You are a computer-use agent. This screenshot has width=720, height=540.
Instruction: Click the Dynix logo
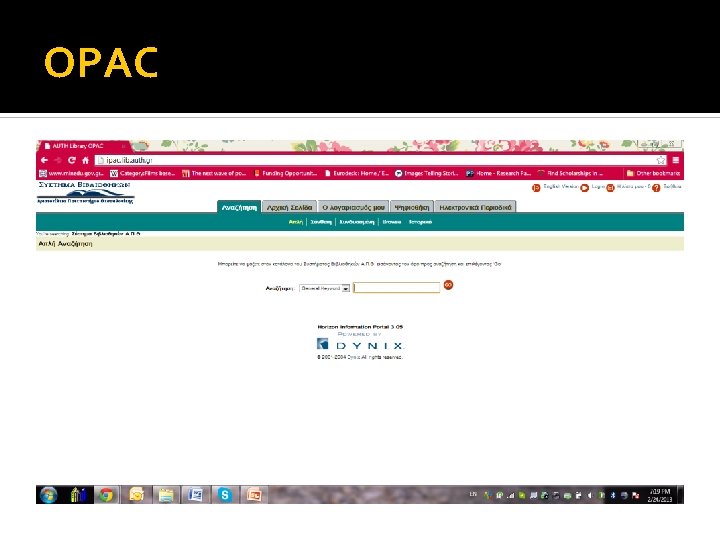point(360,344)
